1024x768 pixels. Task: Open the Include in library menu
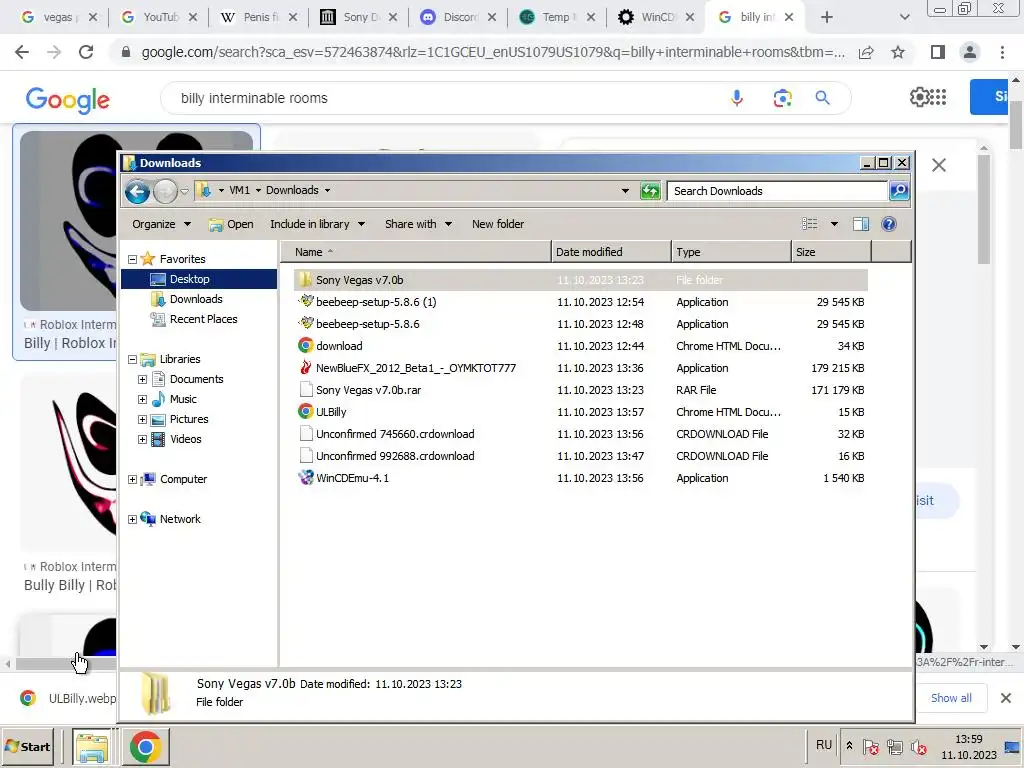pyautogui.click(x=317, y=224)
